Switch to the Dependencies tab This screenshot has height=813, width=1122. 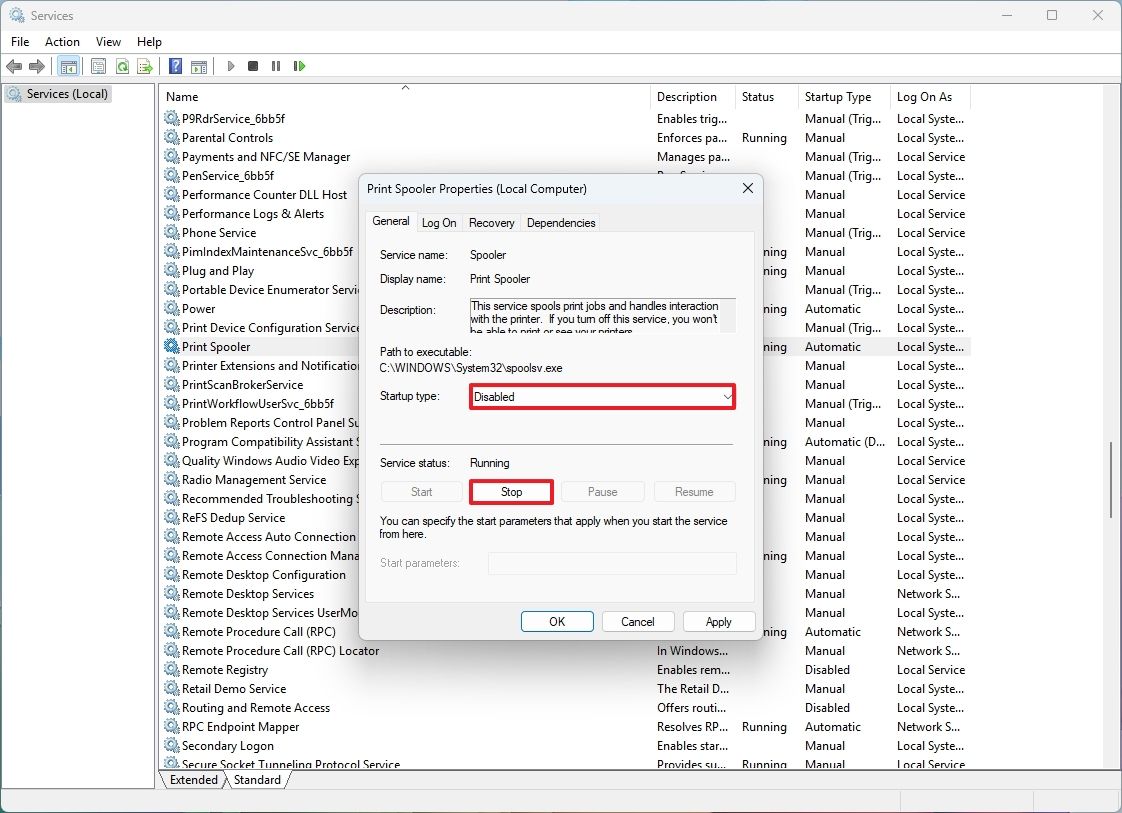coord(560,222)
